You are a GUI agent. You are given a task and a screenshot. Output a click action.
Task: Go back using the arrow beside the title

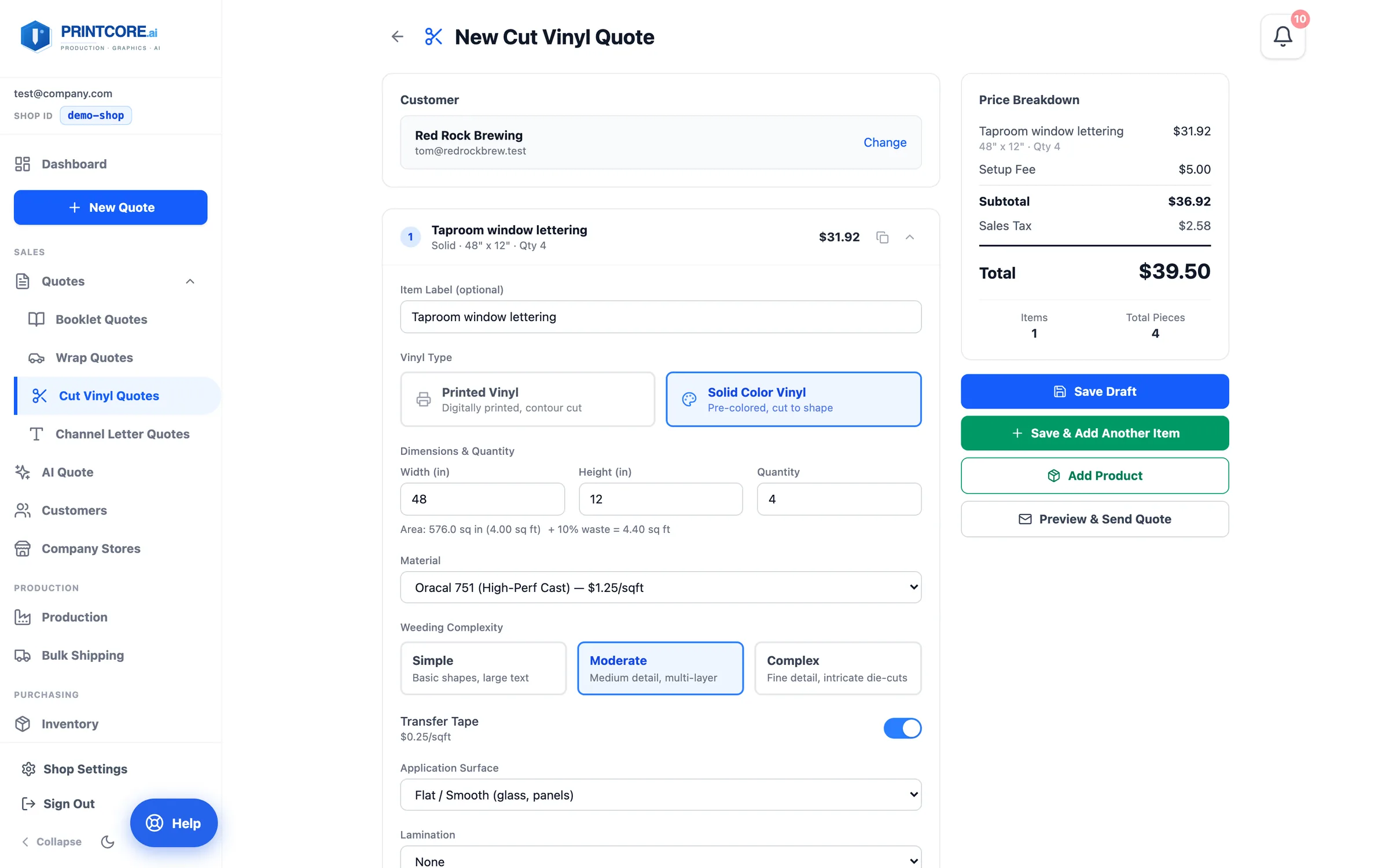[x=397, y=36]
